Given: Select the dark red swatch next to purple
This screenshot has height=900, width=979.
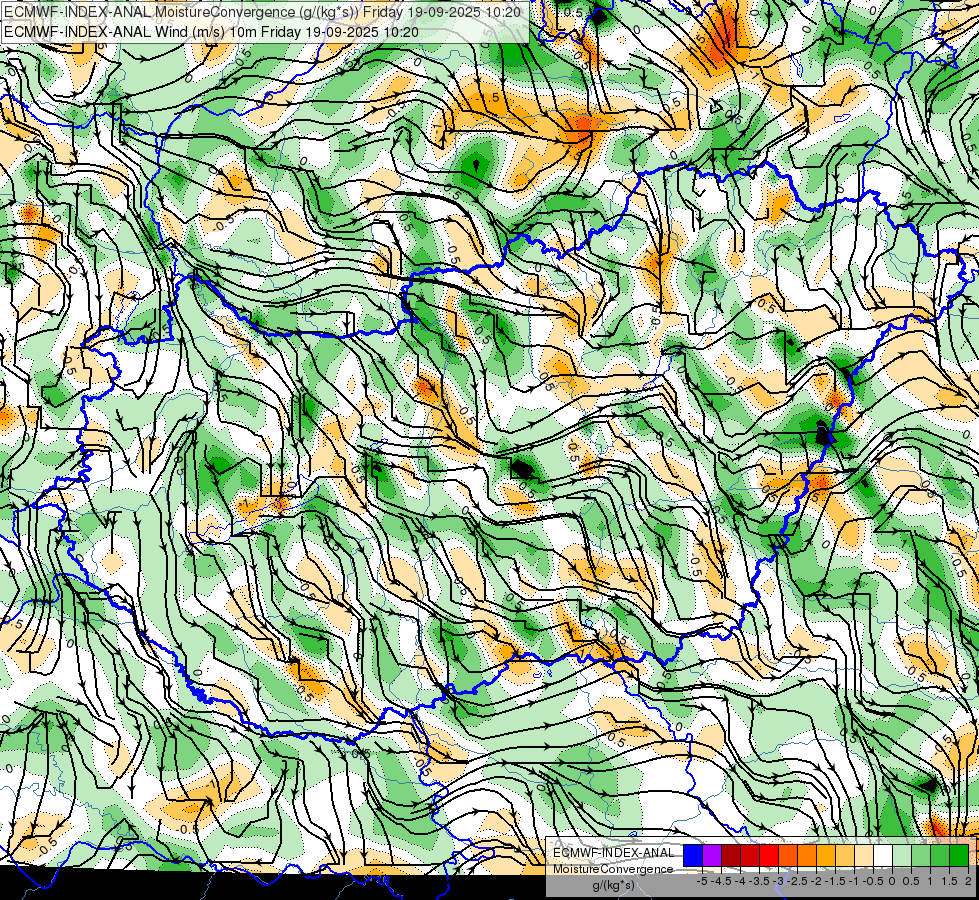Looking at the screenshot, I should (730, 855).
